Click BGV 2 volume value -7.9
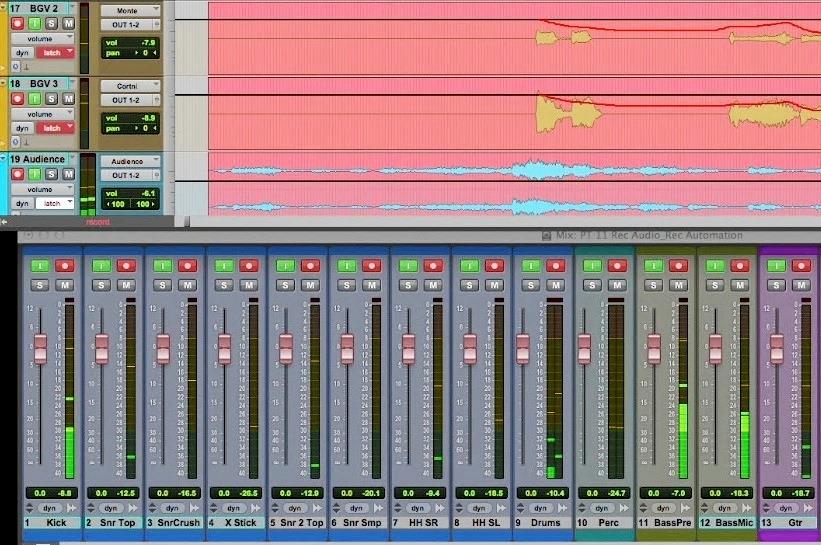821x545 pixels. point(148,42)
